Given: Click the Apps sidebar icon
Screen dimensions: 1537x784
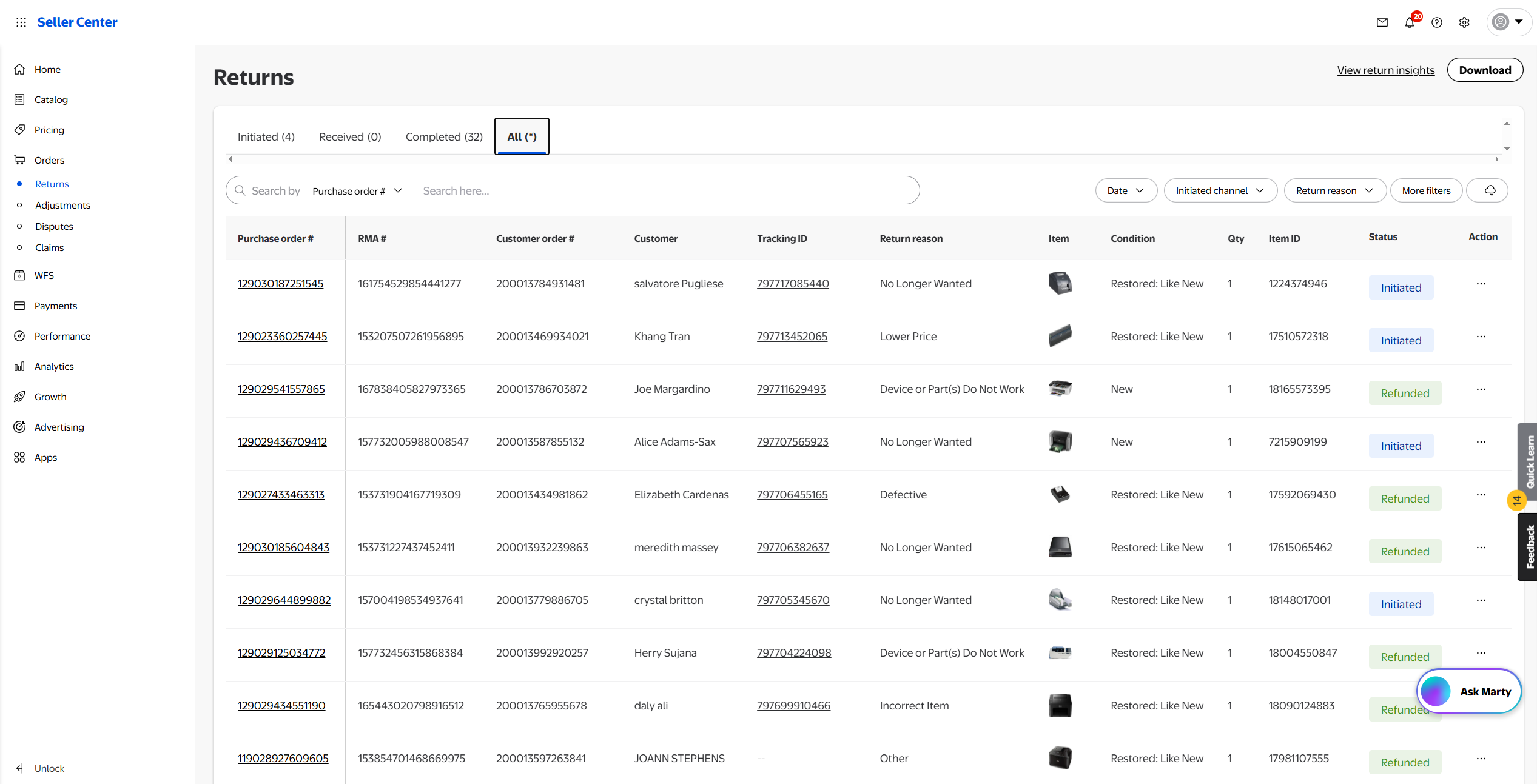Looking at the screenshot, I should (x=19, y=457).
